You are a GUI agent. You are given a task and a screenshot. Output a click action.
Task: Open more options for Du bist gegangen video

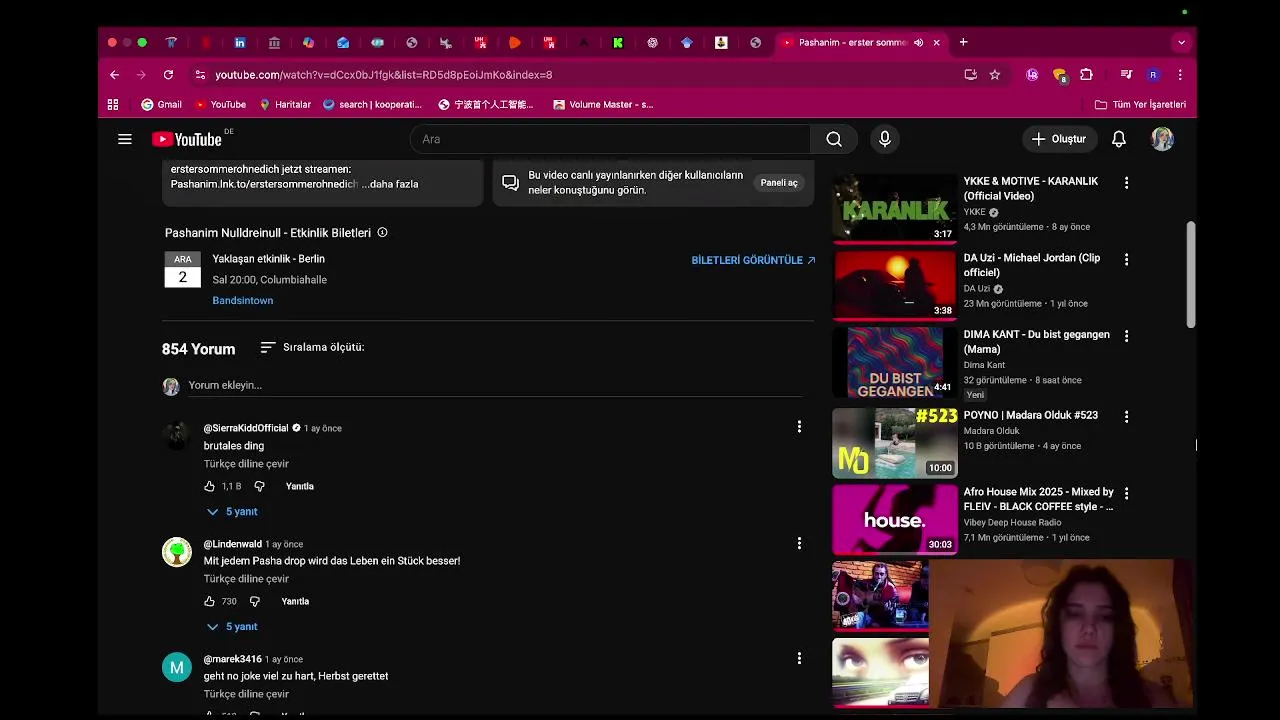click(x=1126, y=336)
